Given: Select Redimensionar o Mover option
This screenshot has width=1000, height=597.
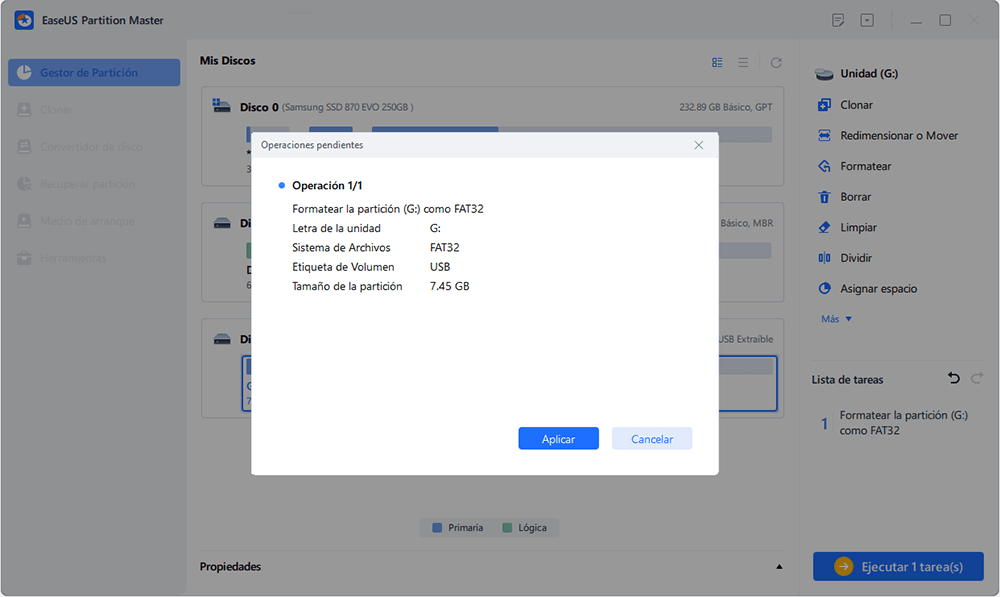Looking at the screenshot, I should (899, 135).
